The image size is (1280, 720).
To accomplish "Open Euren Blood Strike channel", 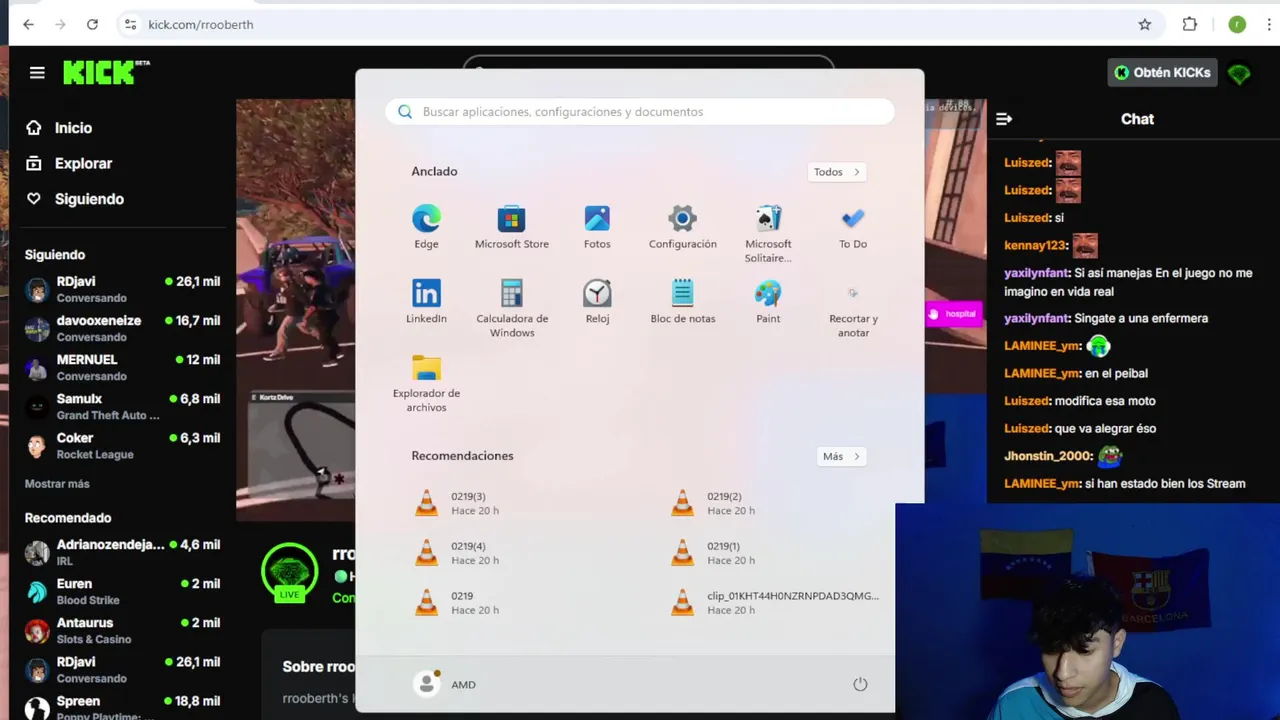I will tap(122, 592).
